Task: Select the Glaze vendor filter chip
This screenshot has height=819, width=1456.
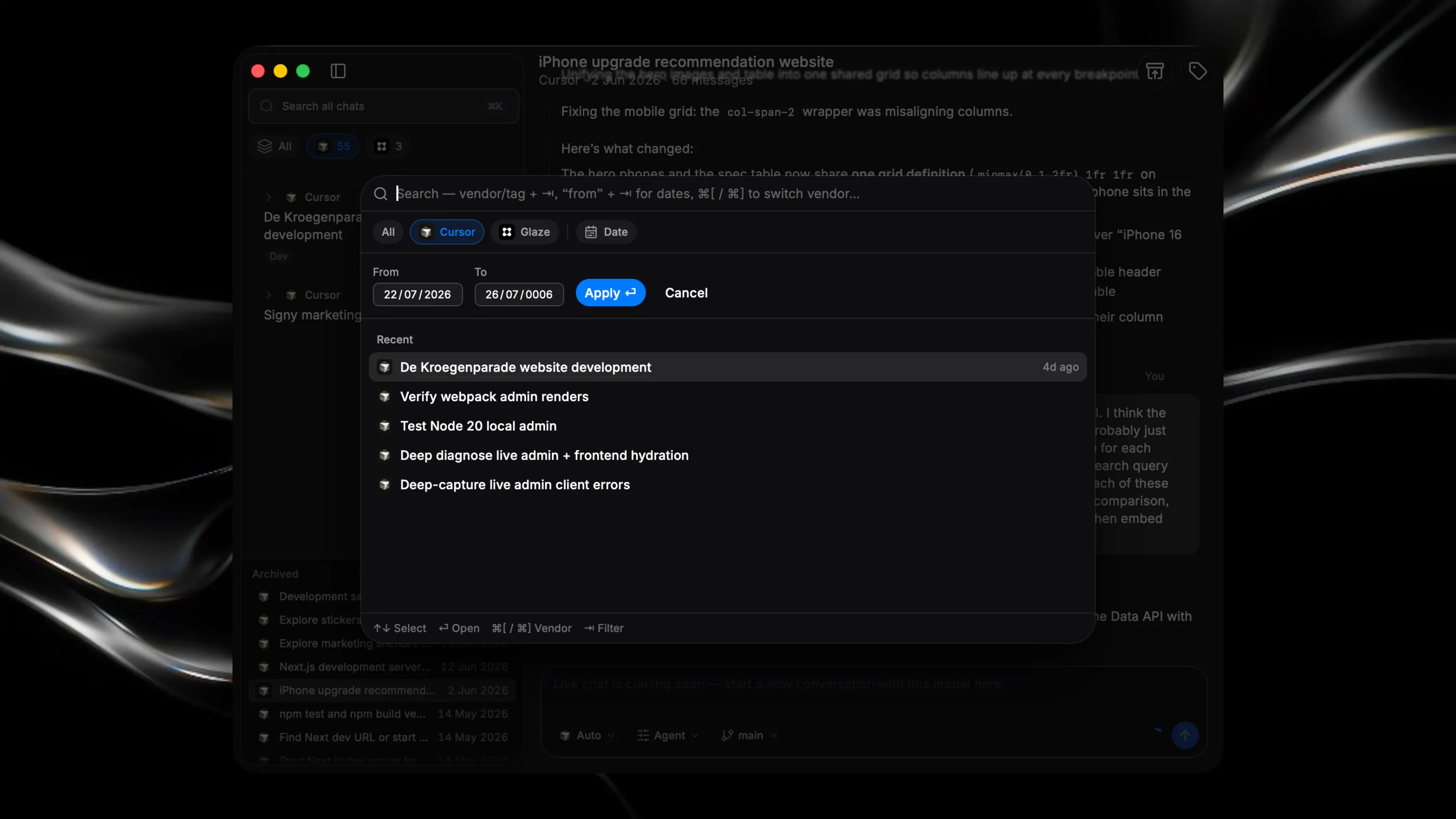Action: point(525,233)
